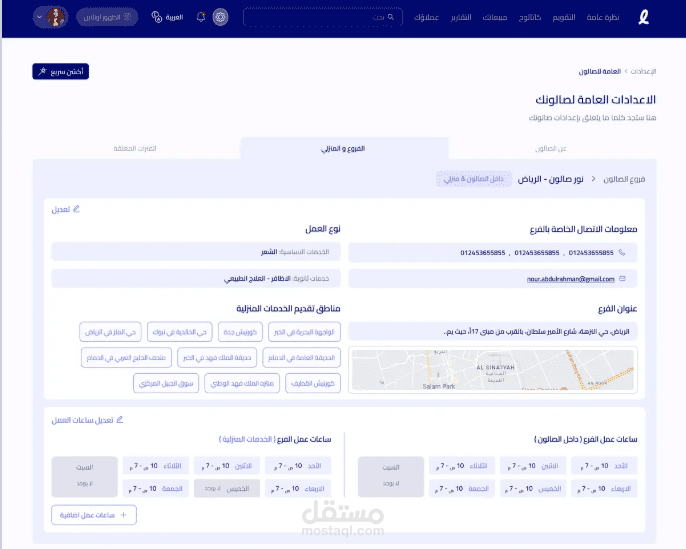This screenshot has height=549, width=686.
Task: Select the الحديقة العامة في الدمام area chip
Action: point(301,357)
